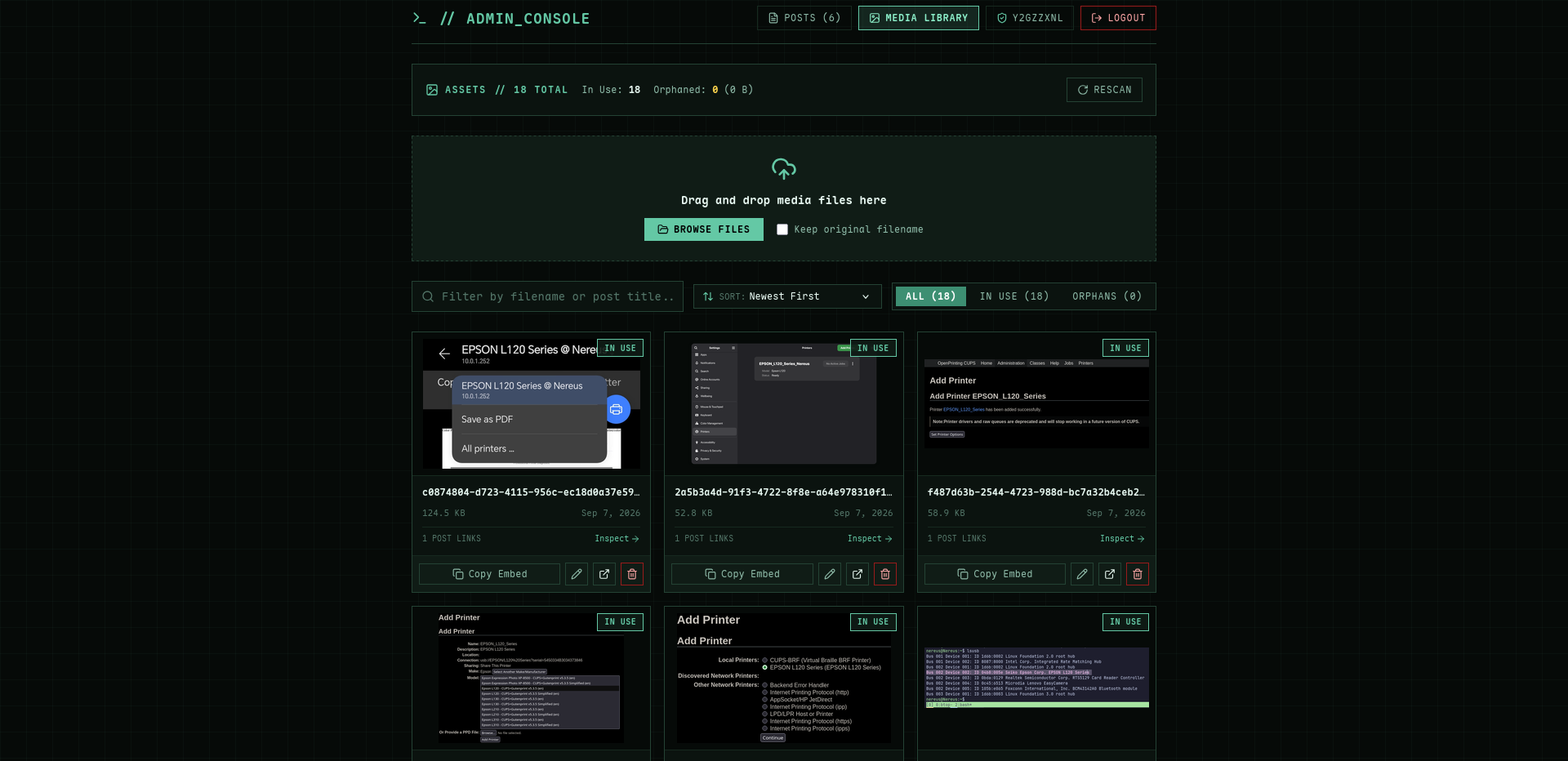Click trash delete icon for f487d63b
1568x761 pixels.
tap(1138, 574)
